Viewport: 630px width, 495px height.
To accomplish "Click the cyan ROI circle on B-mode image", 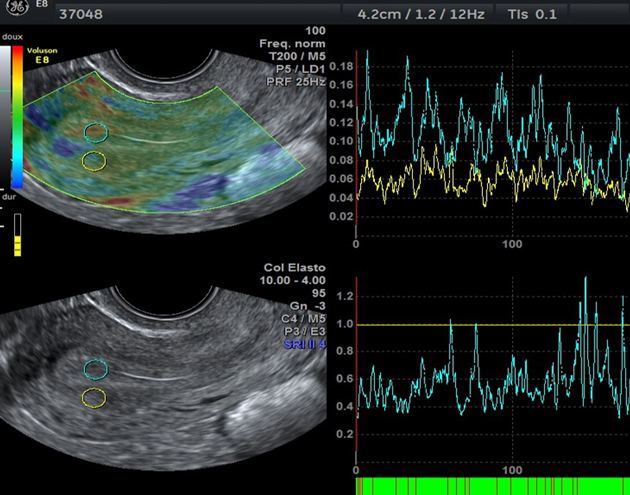I will (94, 369).
